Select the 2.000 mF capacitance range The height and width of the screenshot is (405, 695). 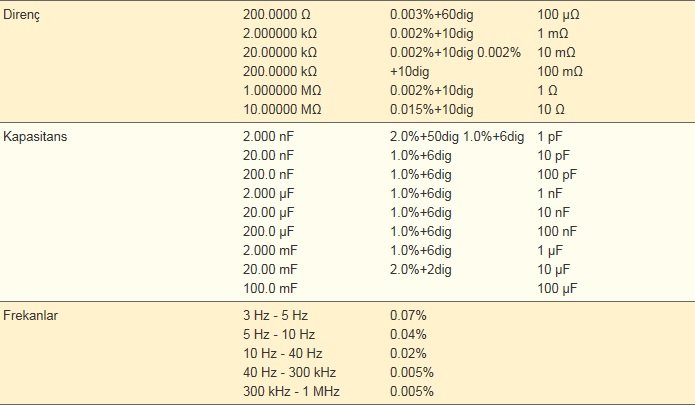tap(270, 250)
